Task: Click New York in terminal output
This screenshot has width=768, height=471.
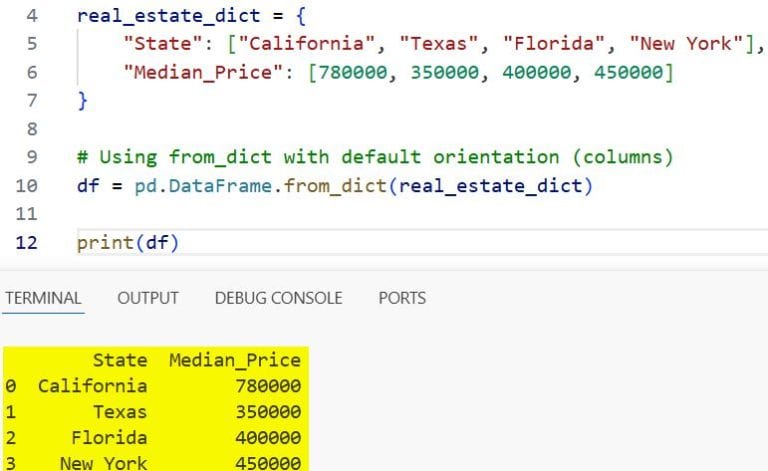Action: 103,463
